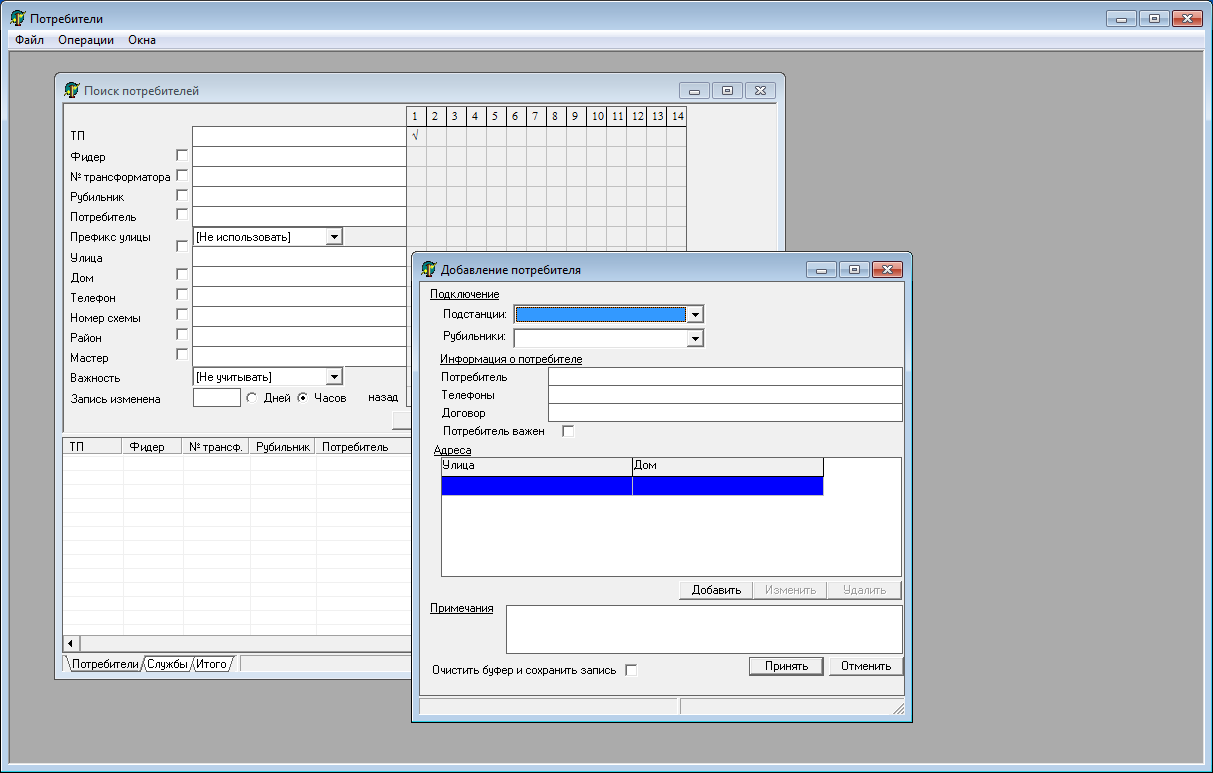
Task: Open the Операции menu
Action: (86, 40)
